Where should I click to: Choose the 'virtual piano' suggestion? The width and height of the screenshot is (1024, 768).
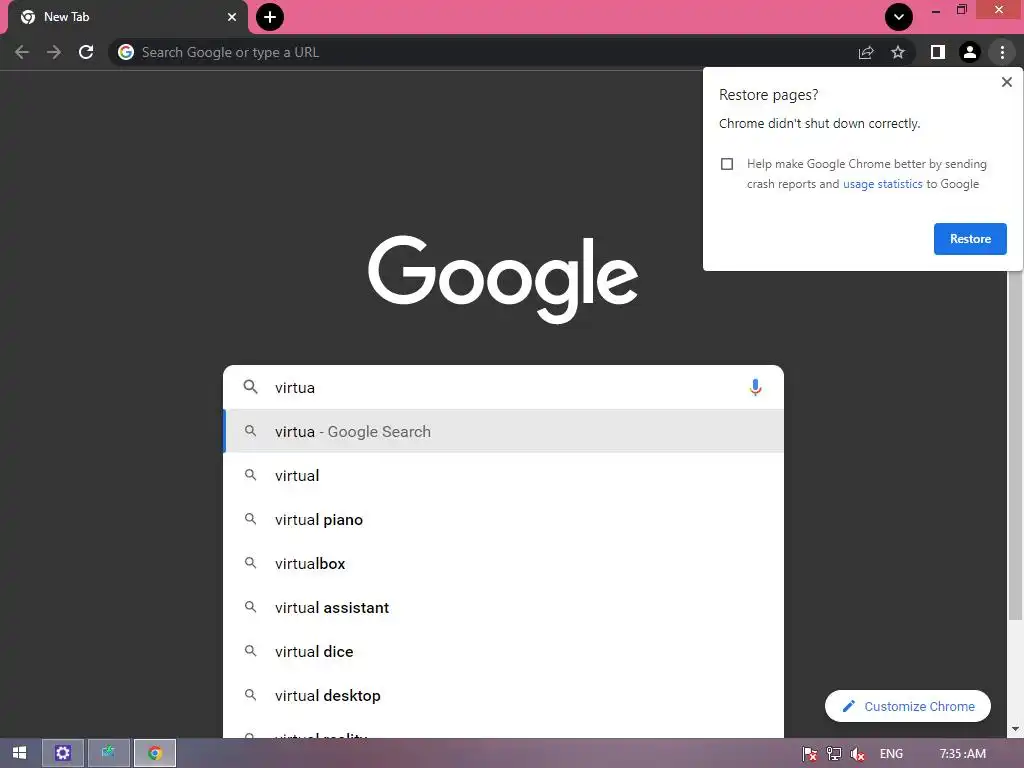(503, 519)
